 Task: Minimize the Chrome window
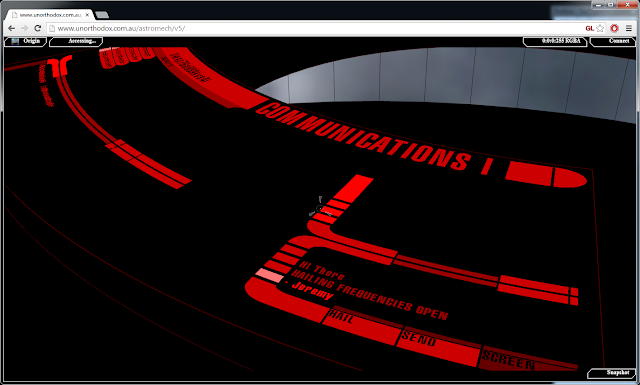pos(598,4)
